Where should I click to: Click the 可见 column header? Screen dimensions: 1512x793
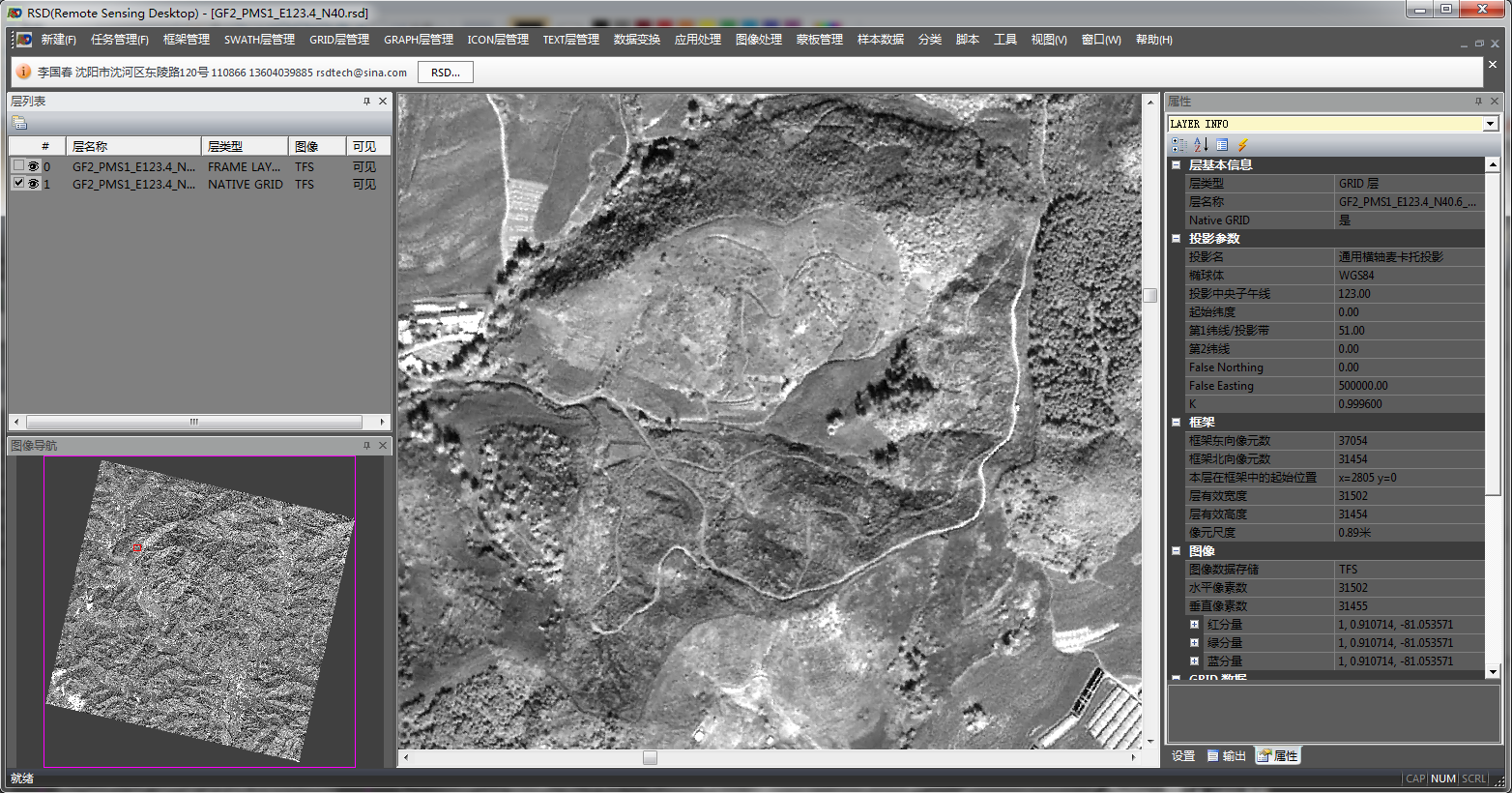click(368, 146)
